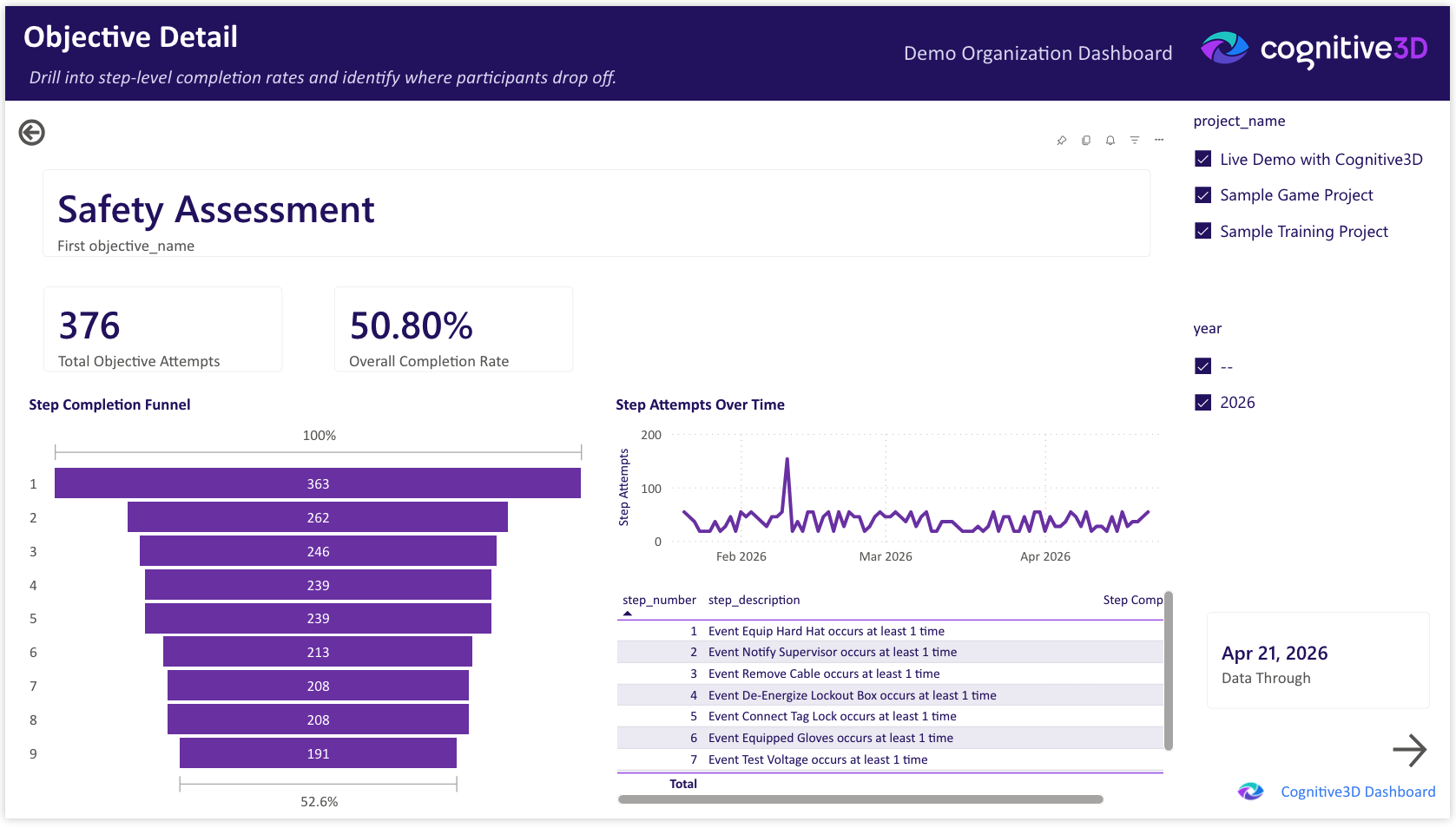
Task: Uncheck Live Demo with Cognitive3D project
Action: [1203, 159]
